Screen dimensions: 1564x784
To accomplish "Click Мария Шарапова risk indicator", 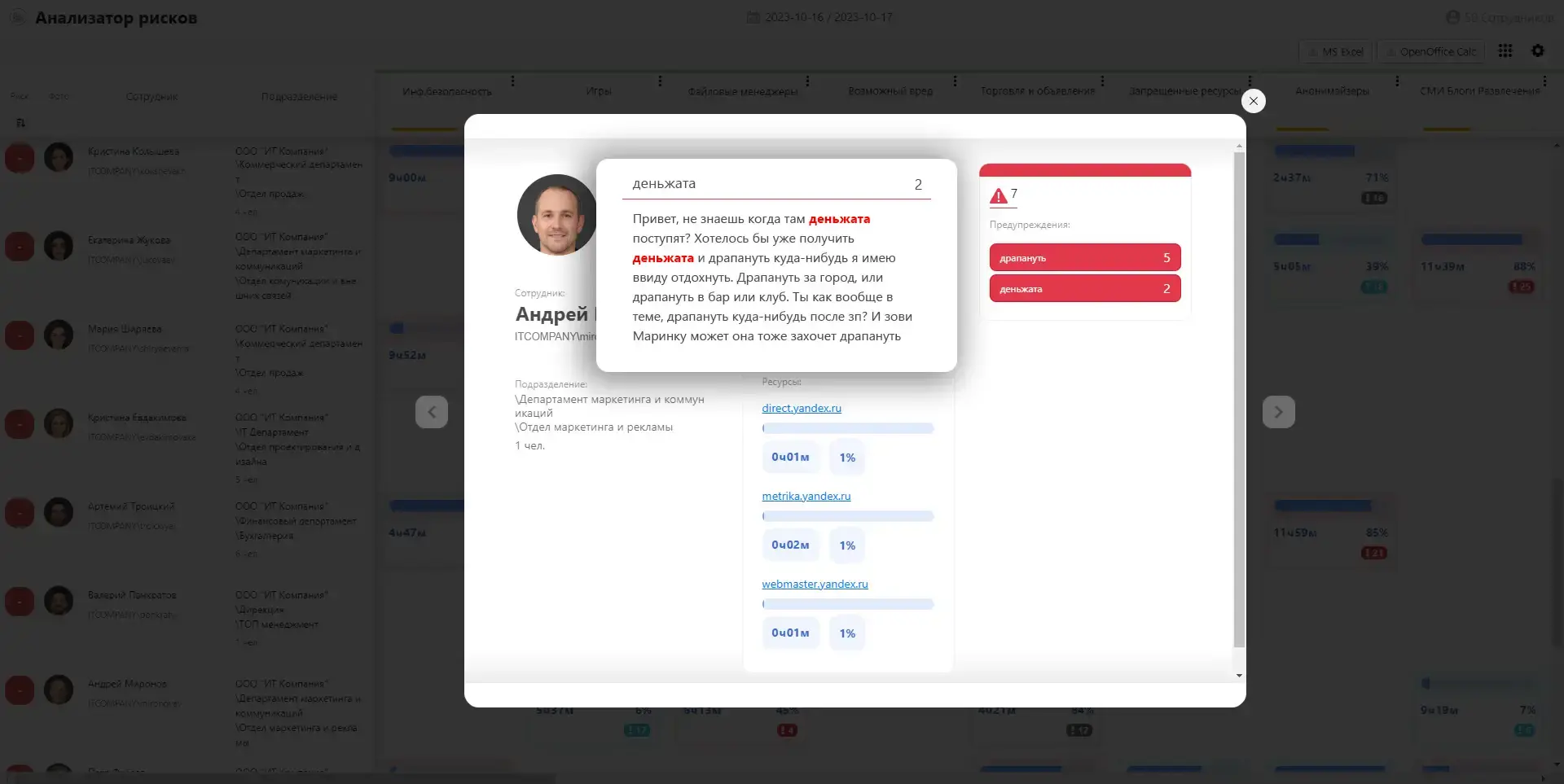I will tap(20, 335).
